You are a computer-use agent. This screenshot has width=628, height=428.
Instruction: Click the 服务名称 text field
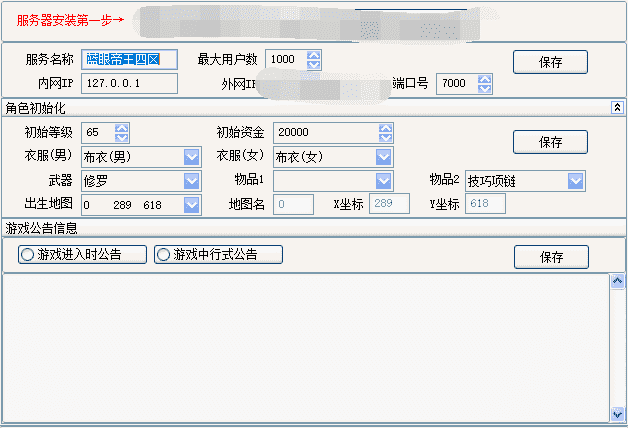pyautogui.click(x=129, y=60)
